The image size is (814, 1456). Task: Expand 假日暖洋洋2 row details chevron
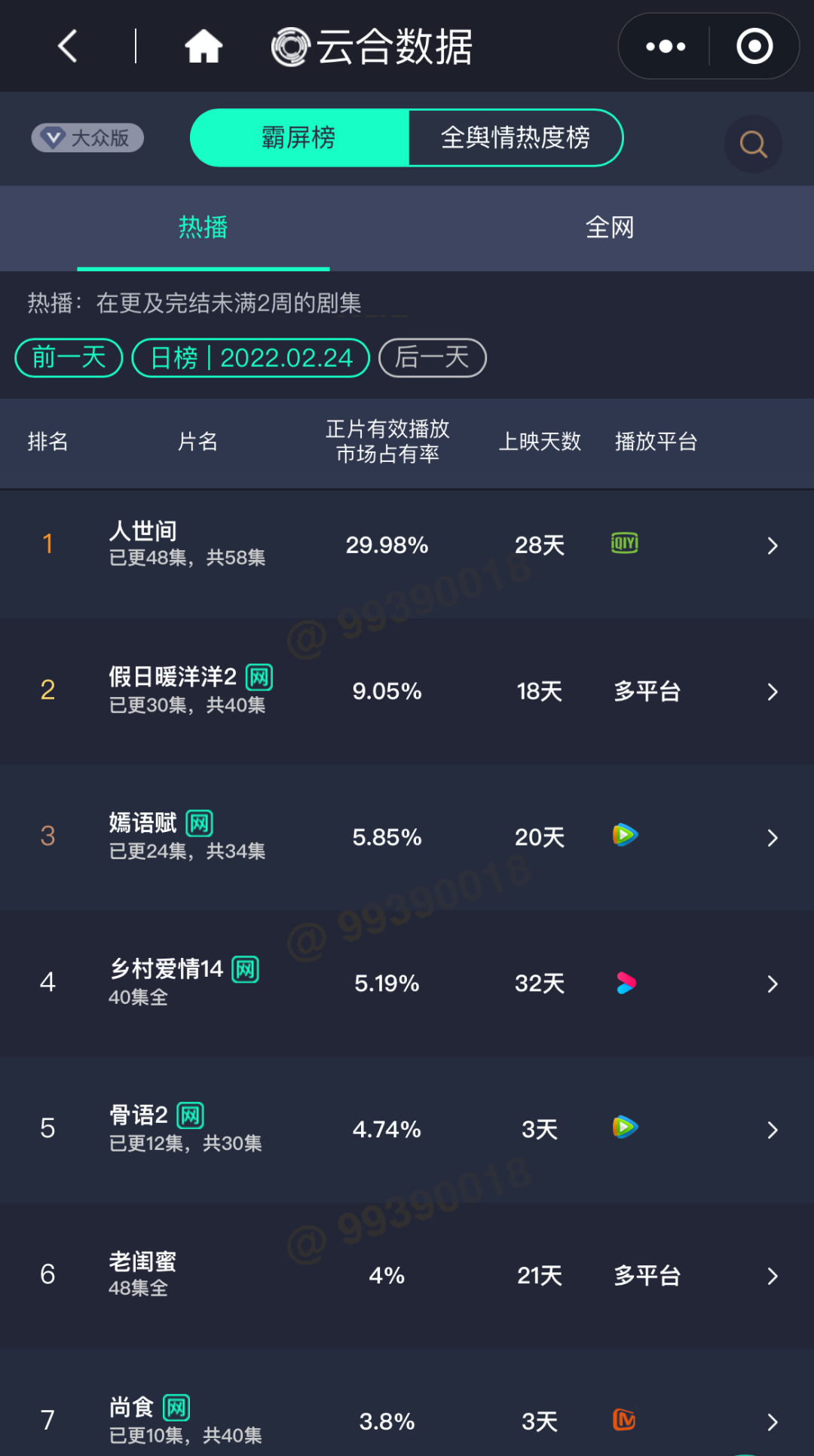[x=772, y=692]
